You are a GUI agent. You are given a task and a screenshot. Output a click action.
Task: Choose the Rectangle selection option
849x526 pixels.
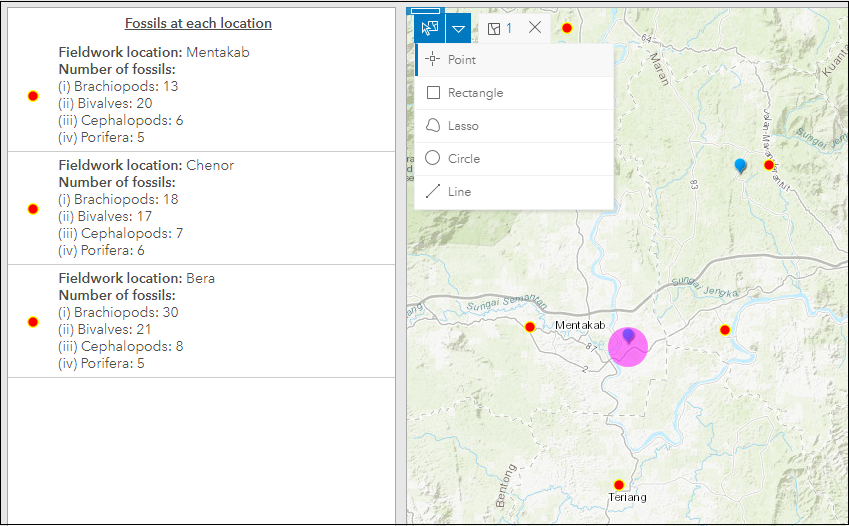click(514, 93)
